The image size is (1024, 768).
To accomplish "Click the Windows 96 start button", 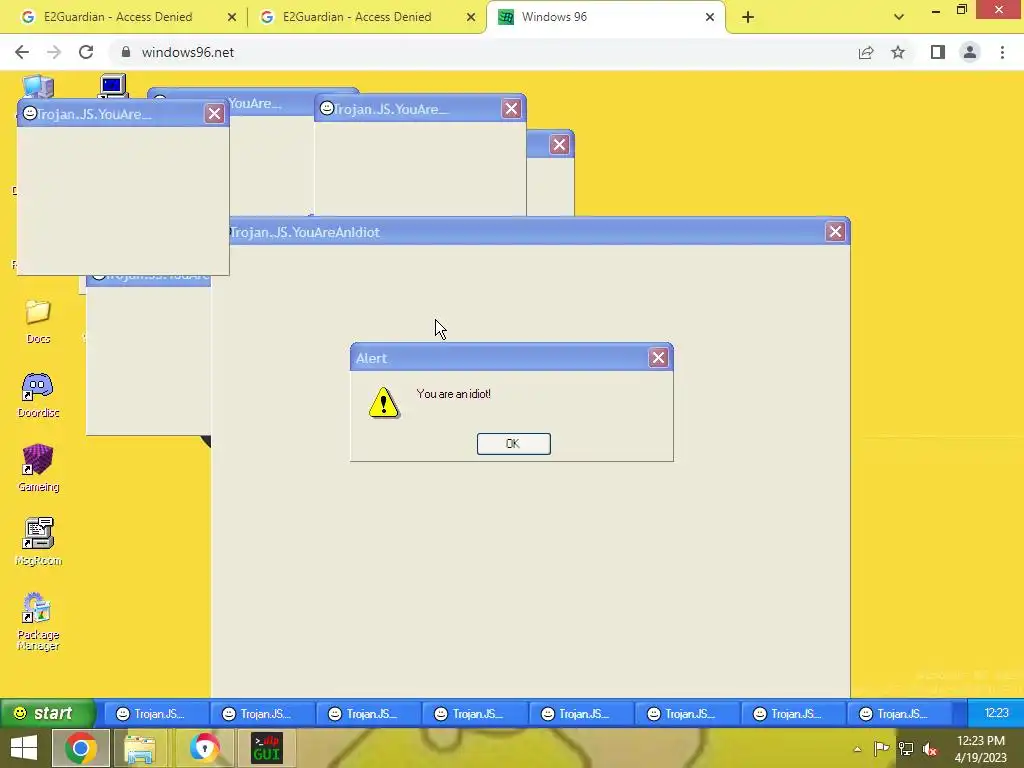I will pyautogui.click(x=47, y=713).
